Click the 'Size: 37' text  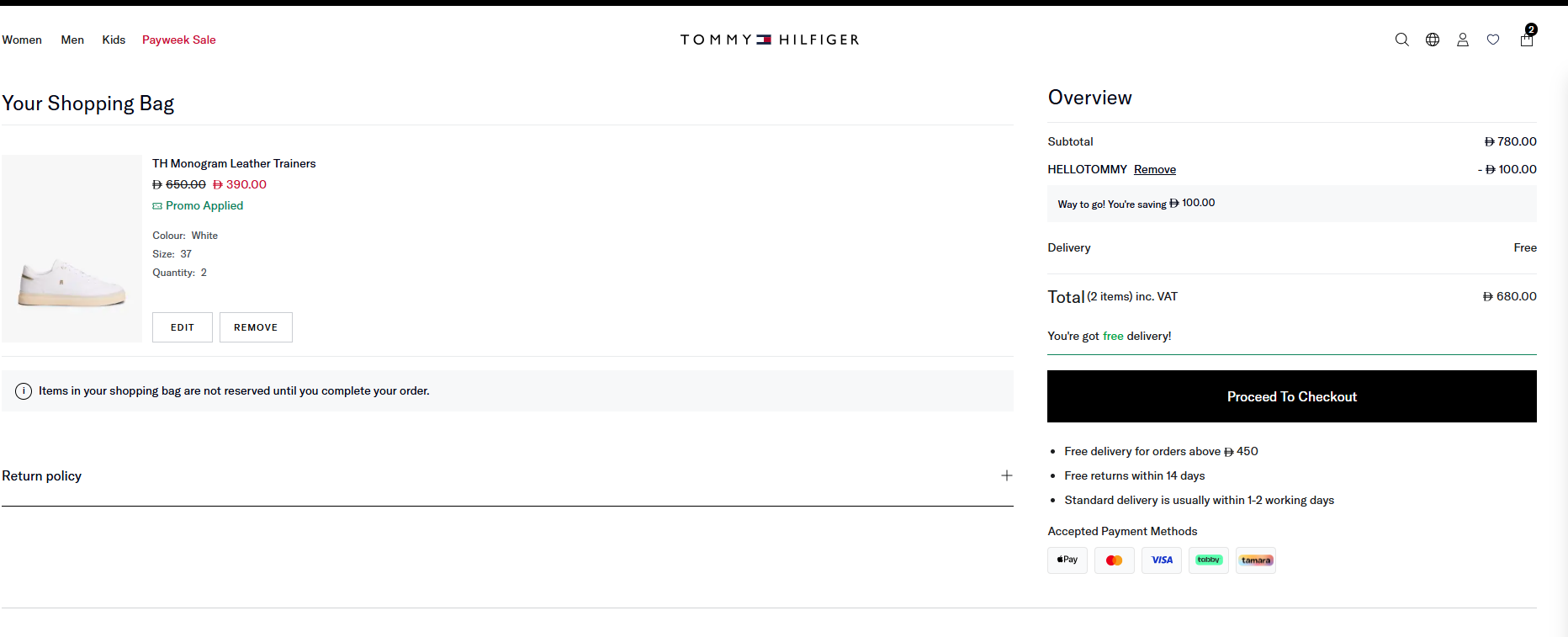pos(172,254)
